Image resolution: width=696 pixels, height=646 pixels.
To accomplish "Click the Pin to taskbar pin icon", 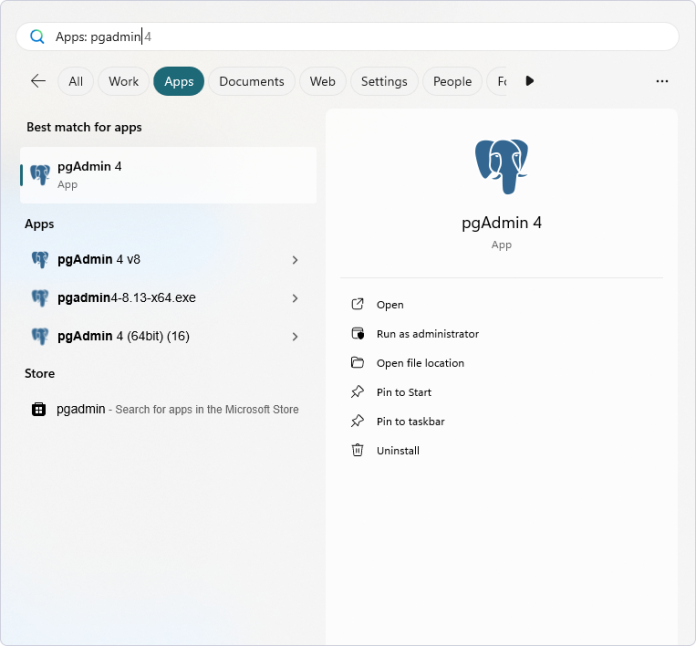I will tap(357, 421).
